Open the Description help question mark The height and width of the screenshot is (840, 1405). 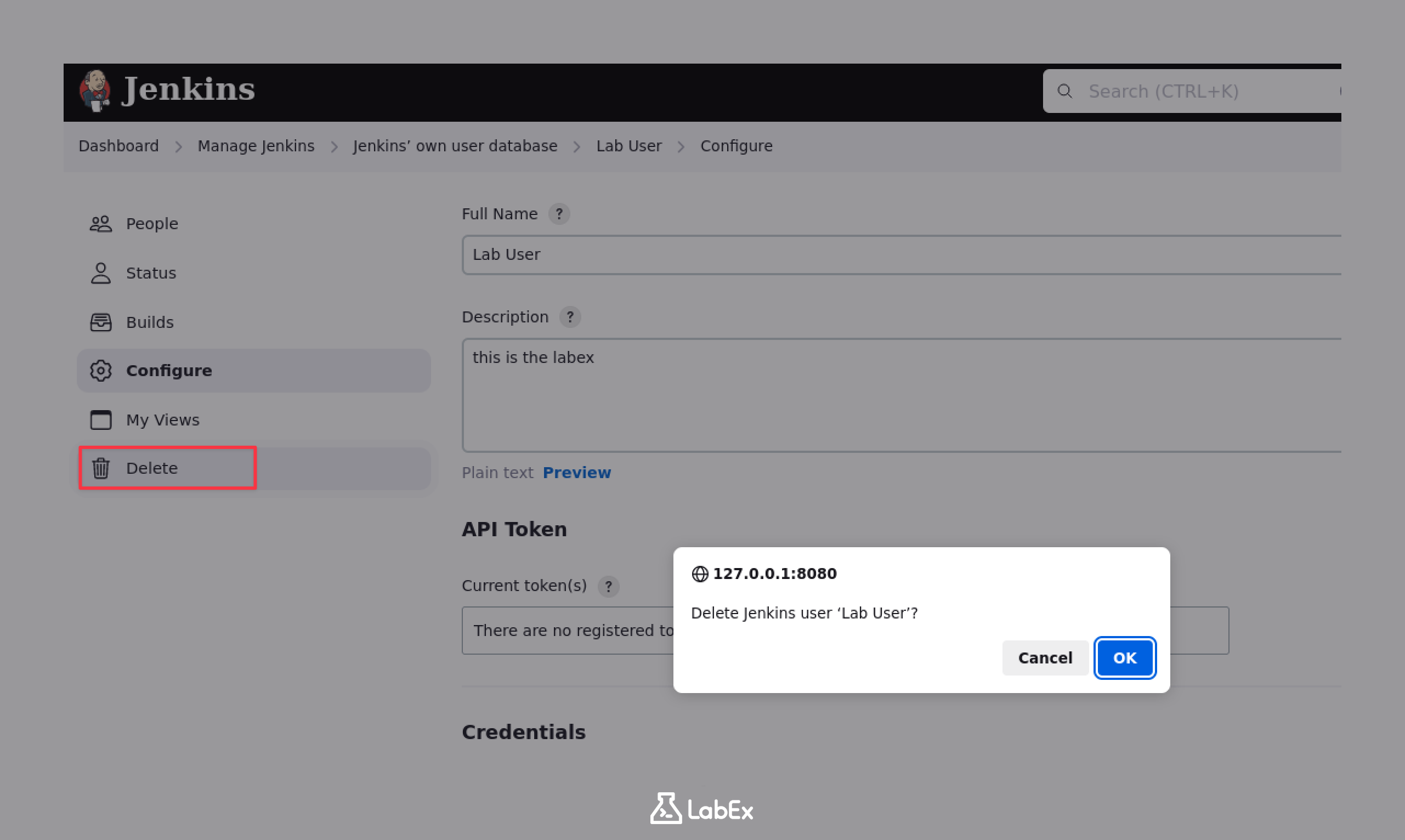pyautogui.click(x=570, y=317)
